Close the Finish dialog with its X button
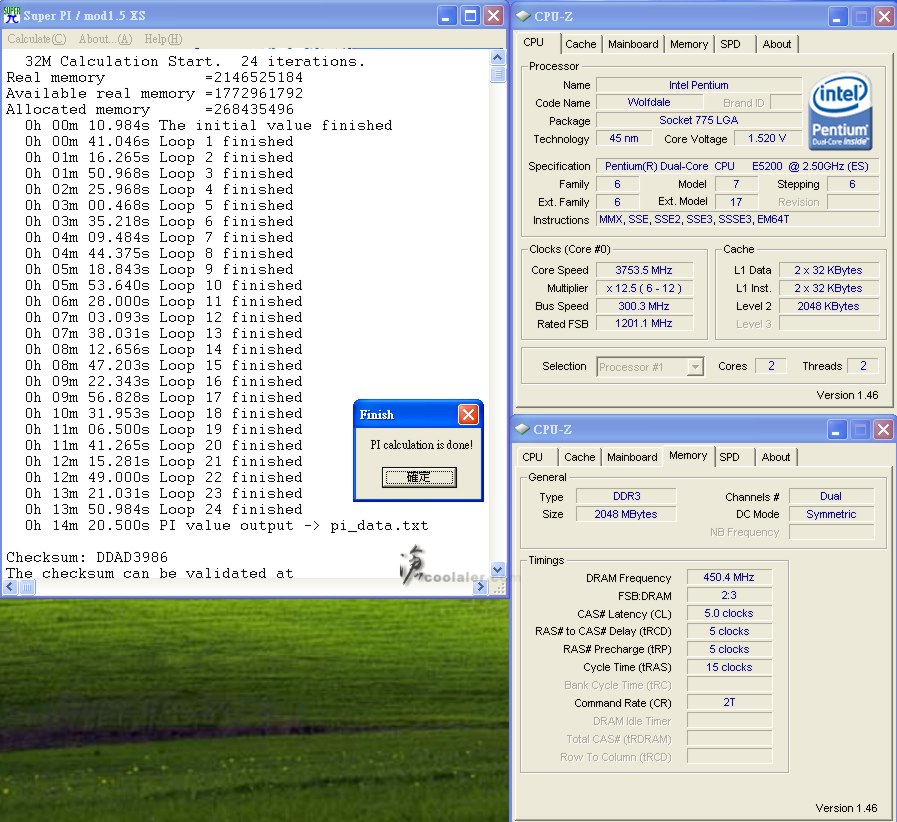This screenshot has height=822, width=897. click(468, 414)
